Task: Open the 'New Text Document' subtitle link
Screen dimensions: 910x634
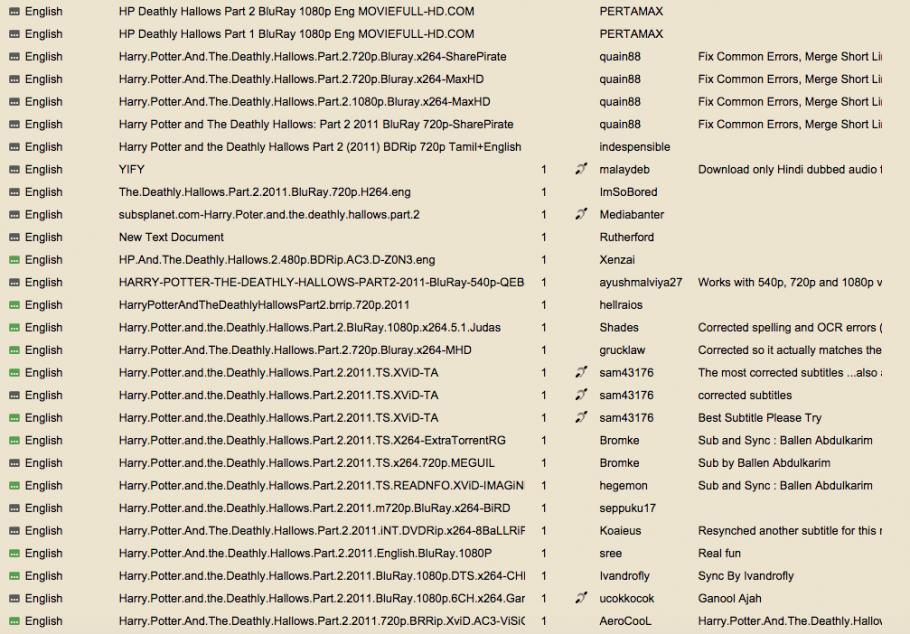Action: (x=171, y=237)
